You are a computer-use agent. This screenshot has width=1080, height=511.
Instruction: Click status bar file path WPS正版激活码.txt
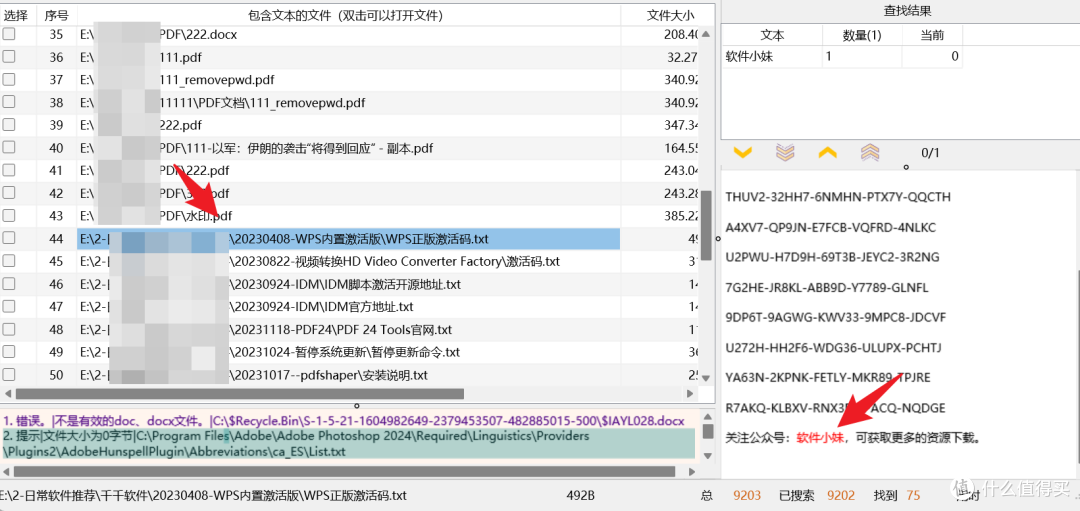pyautogui.click(x=205, y=496)
